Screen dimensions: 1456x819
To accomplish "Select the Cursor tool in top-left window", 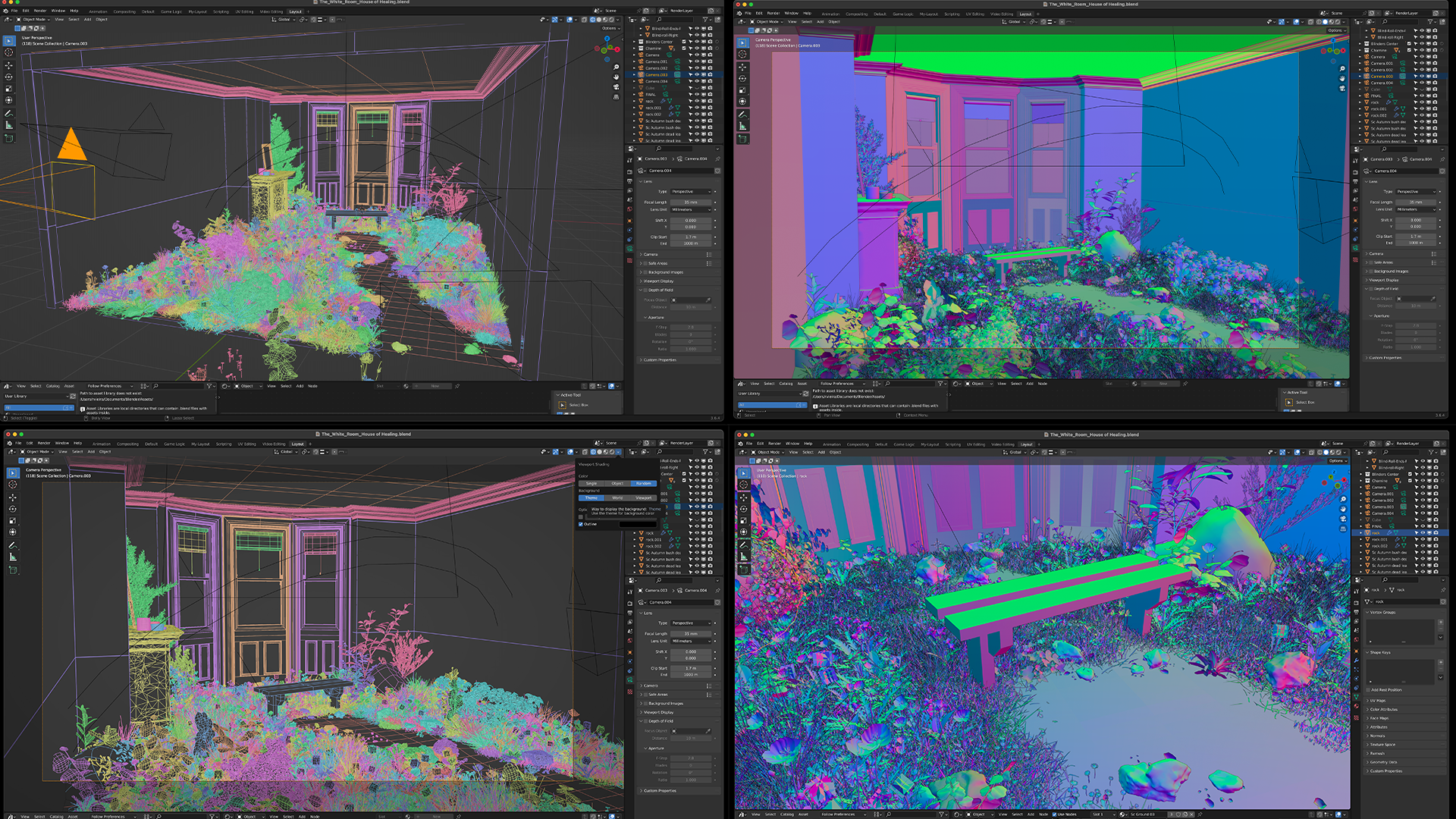I will click(x=9, y=52).
